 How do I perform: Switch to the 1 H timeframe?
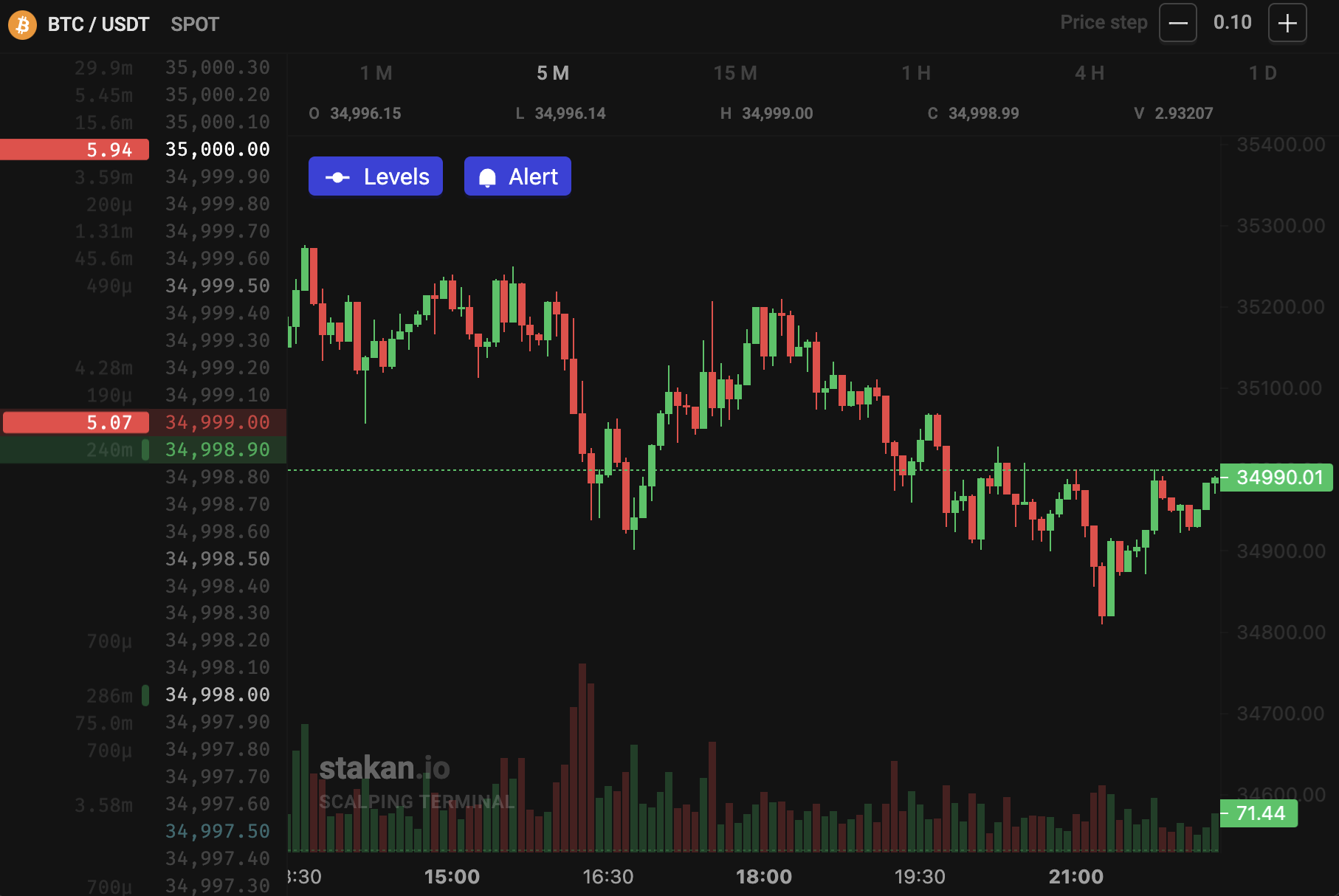click(x=915, y=72)
